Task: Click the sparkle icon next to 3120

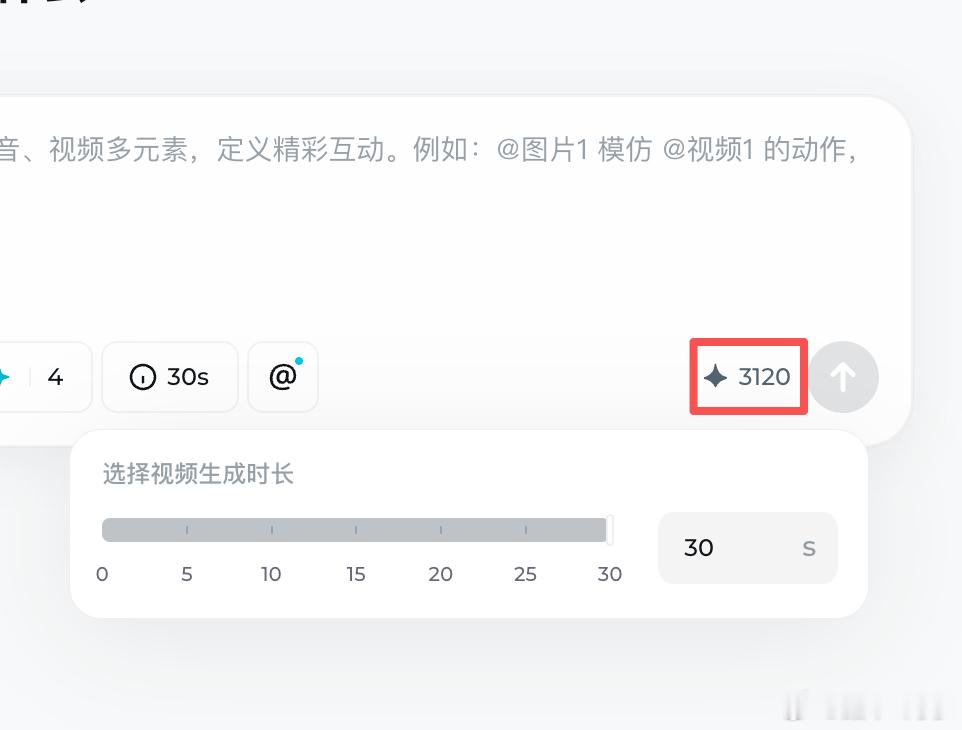Action: (x=715, y=376)
